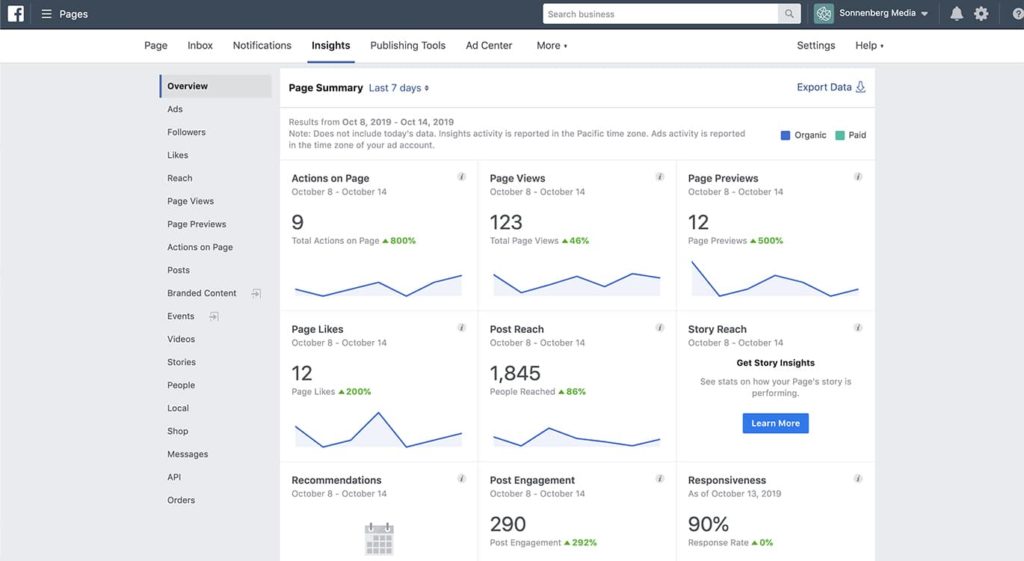The width and height of the screenshot is (1024, 561).
Task: Open the Sonnenberg Media account dropdown arrow
Action: click(924, 14)
